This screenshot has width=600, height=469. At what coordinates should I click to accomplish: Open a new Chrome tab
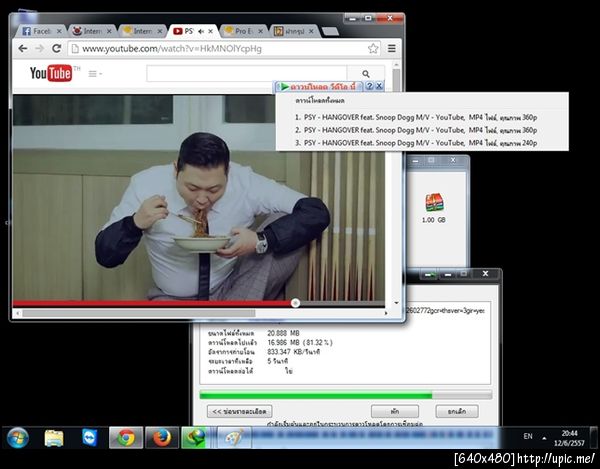coord(330,31)
